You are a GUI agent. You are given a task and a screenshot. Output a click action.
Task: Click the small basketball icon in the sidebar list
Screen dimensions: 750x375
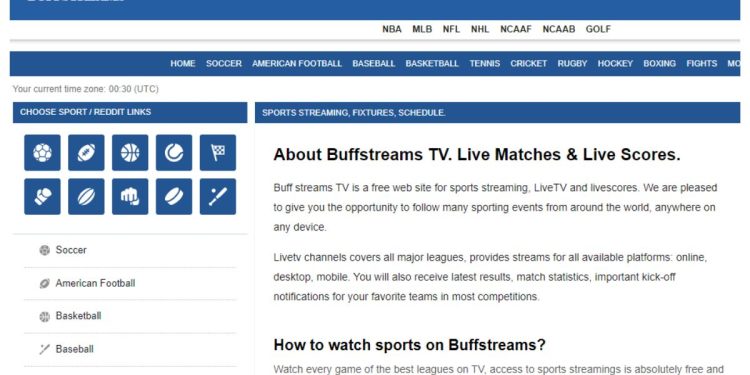pos(44,316)
